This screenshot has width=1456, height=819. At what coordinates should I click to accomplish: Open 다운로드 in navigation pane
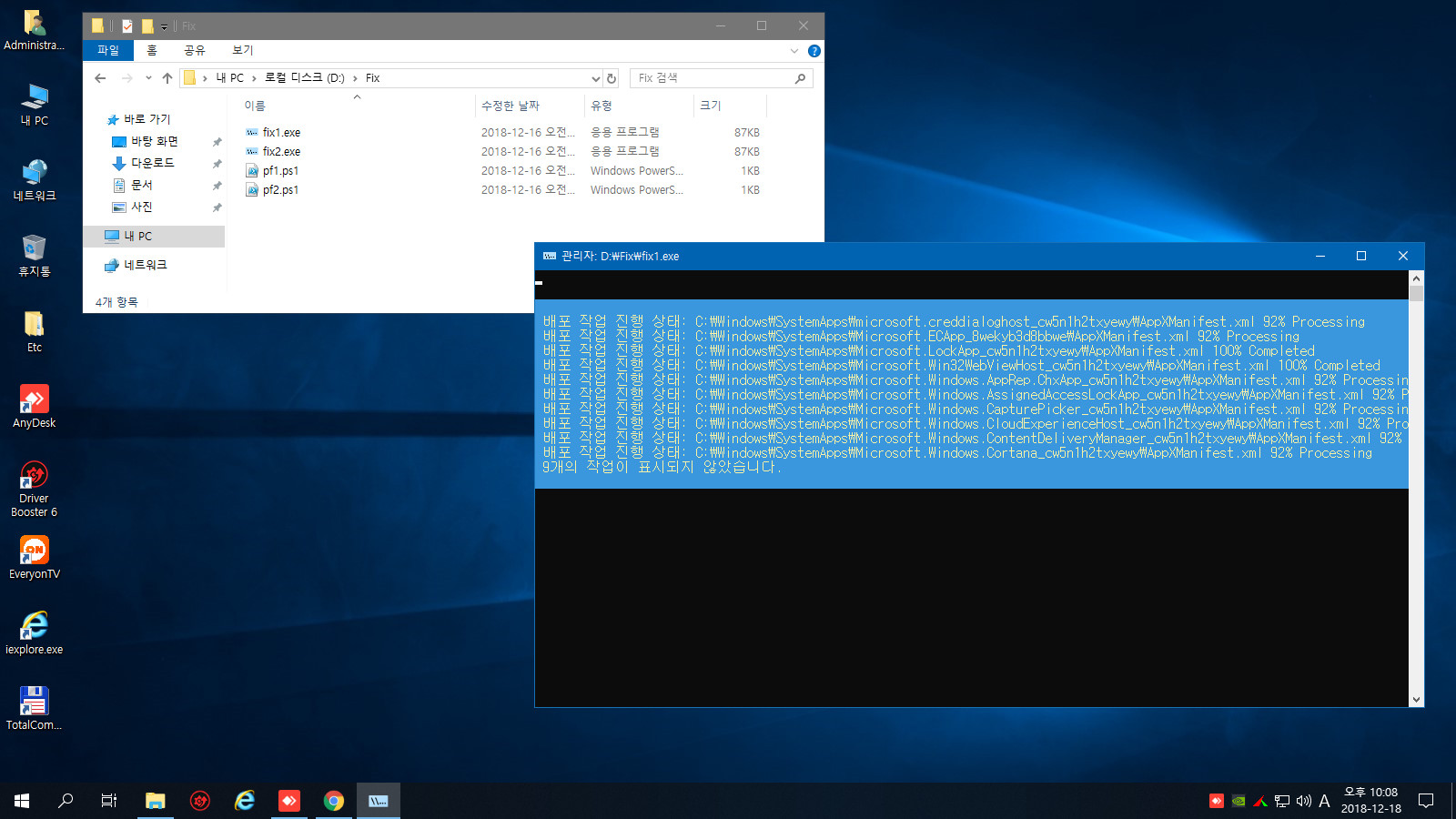pyautogui.click(x=152, y=163)
